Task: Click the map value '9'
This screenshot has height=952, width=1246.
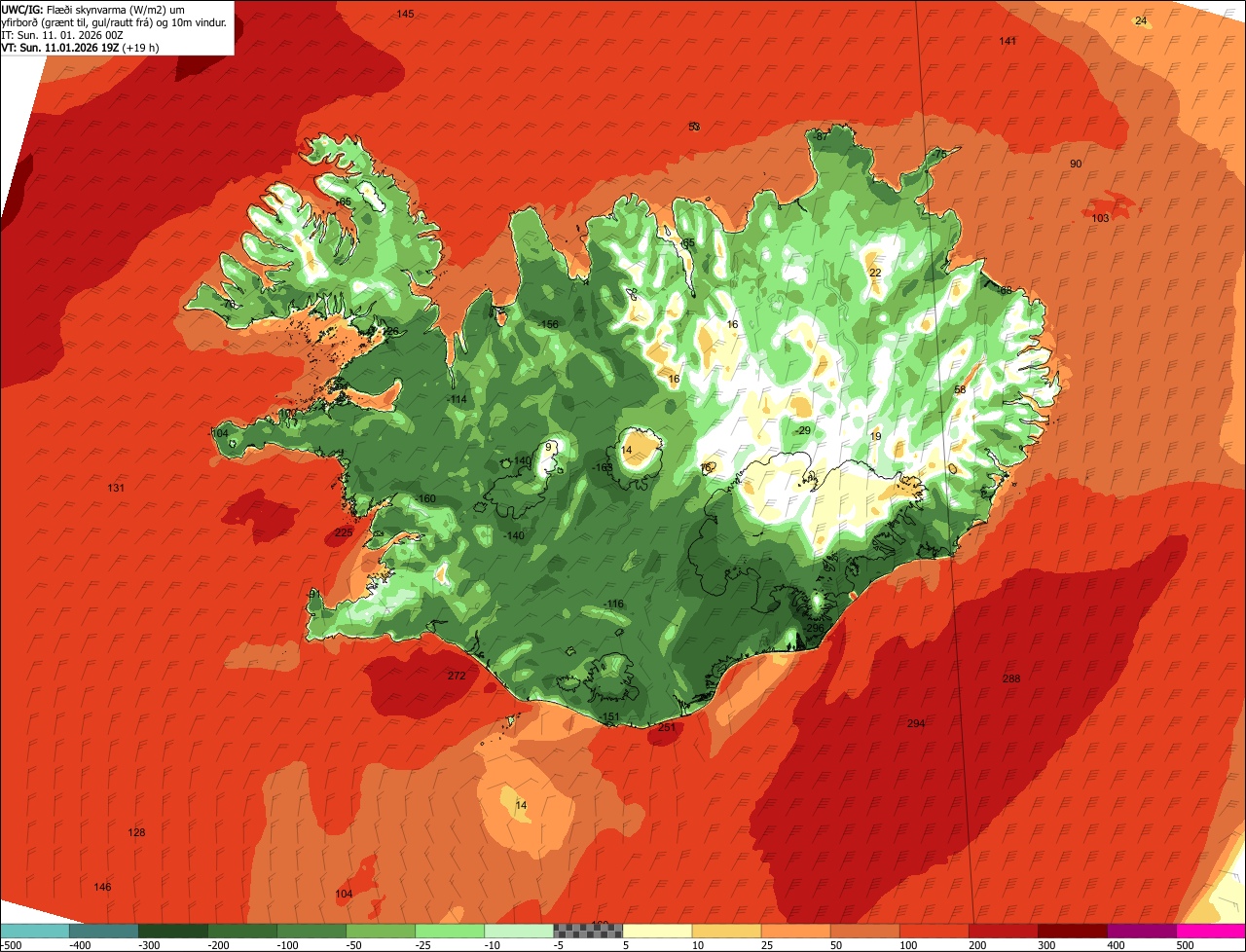Action: click(548, 447)
